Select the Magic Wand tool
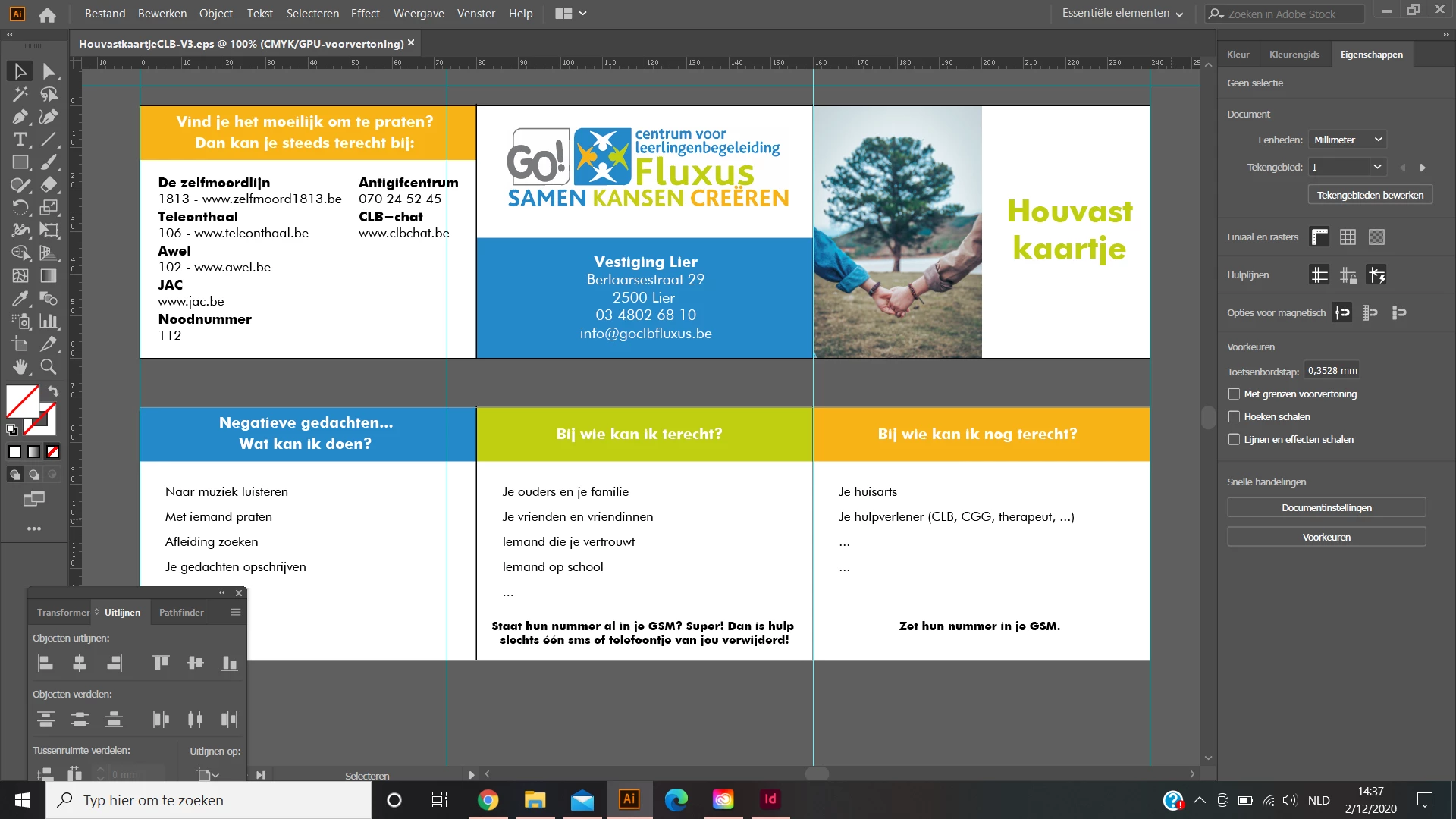The image size is (1456, 819). coord(20,94)
